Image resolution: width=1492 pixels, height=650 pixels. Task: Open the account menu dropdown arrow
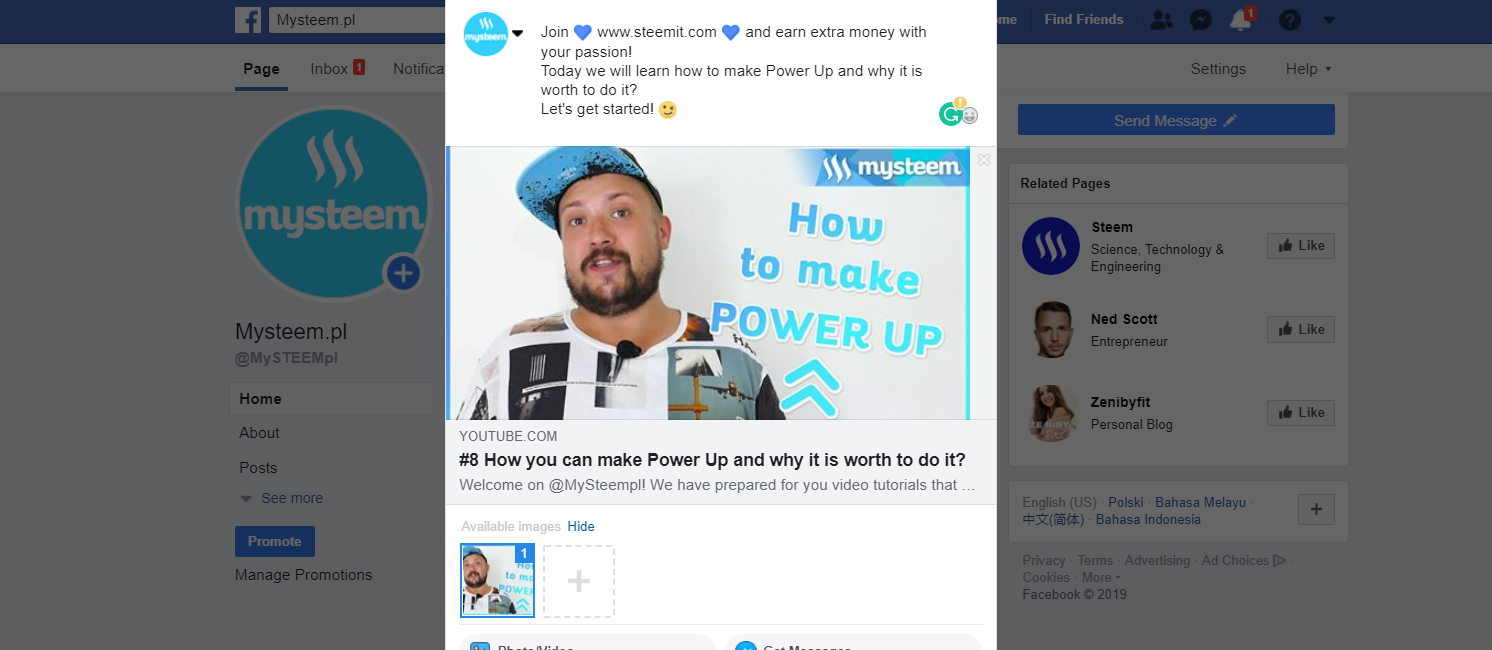[1329, 20]
